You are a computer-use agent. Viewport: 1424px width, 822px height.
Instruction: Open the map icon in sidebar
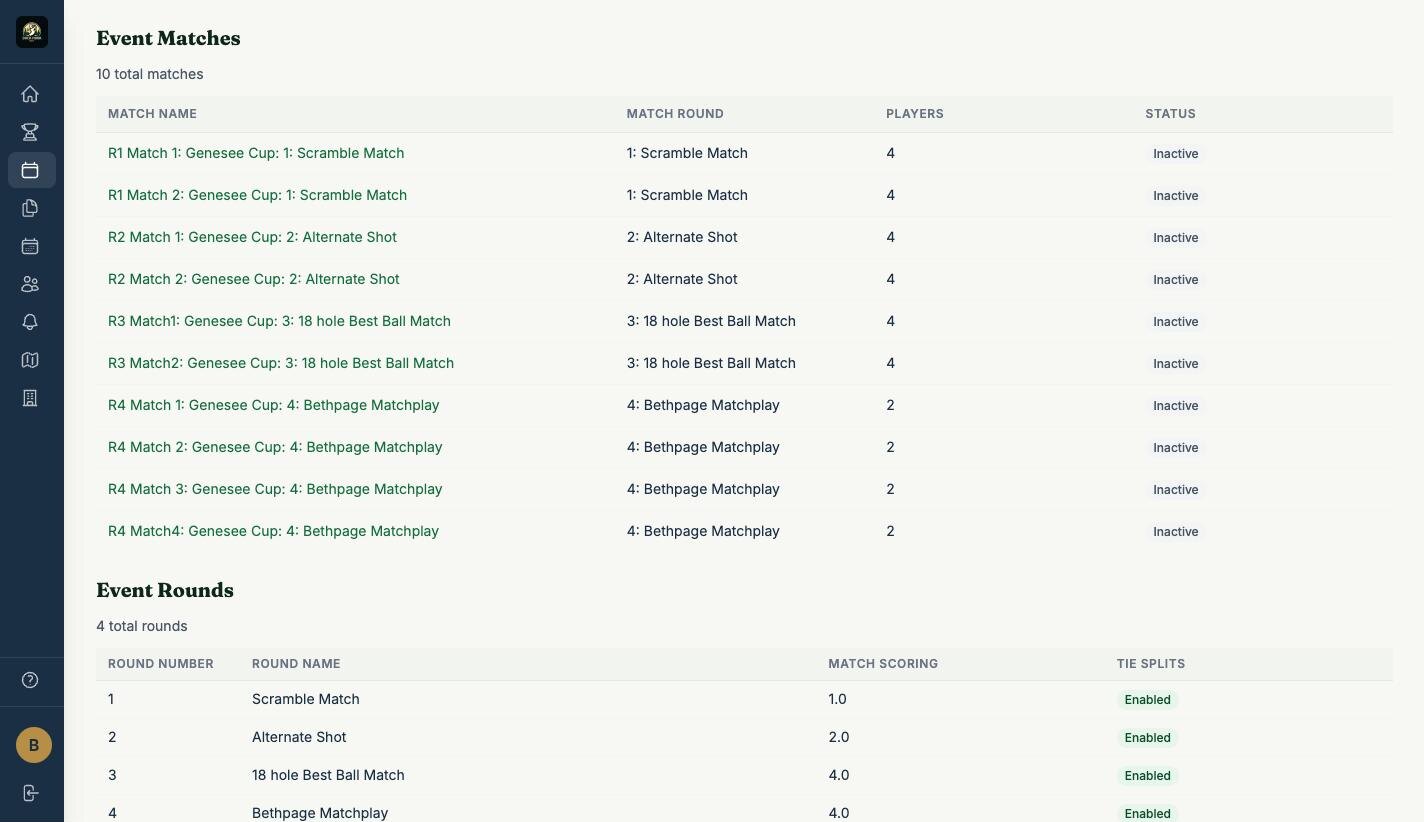[x=30, y=360]
